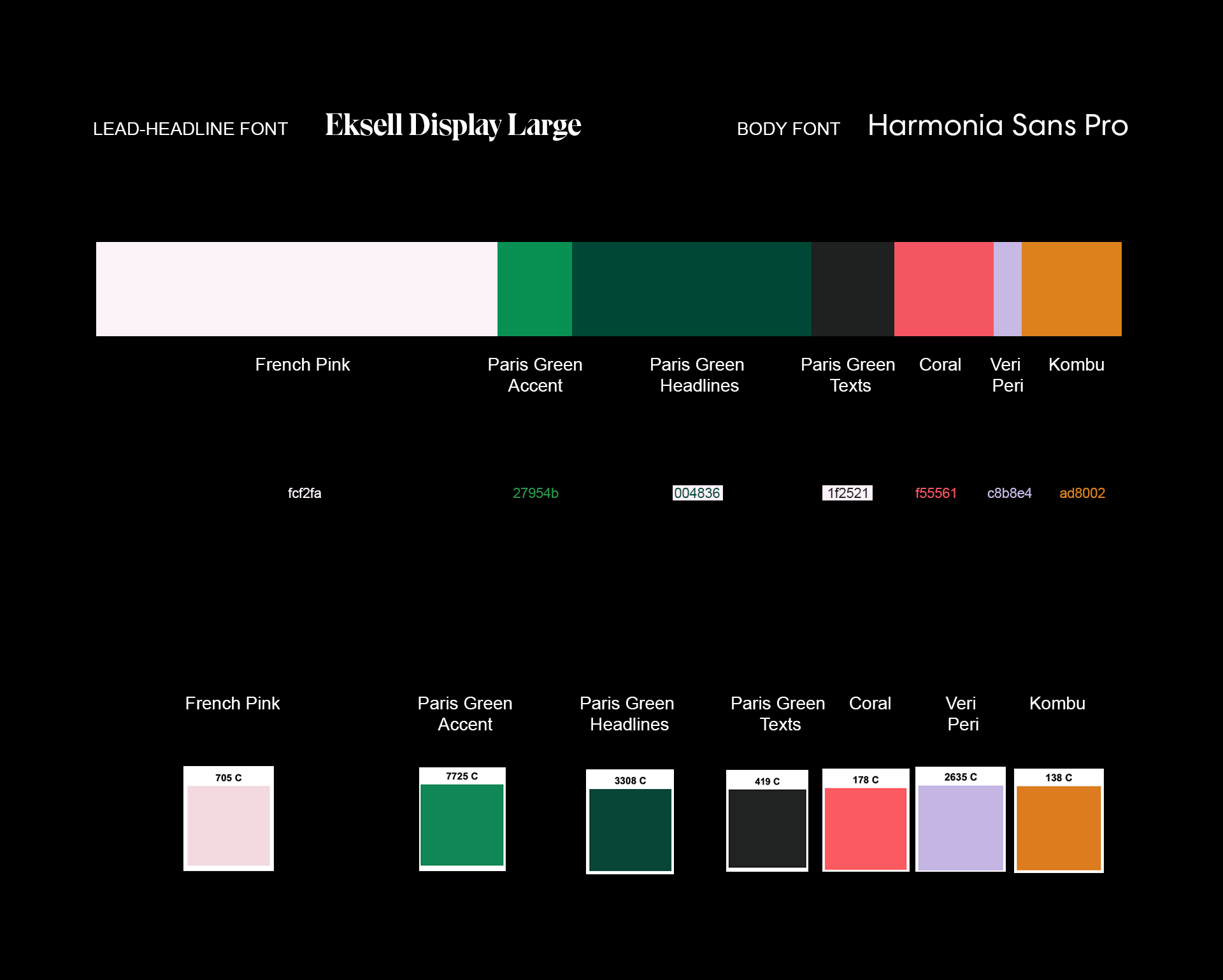Click the 178 C Pantone chip
Image resolution: width=1223 pixels, height=980 pixels.
(866, 821)
